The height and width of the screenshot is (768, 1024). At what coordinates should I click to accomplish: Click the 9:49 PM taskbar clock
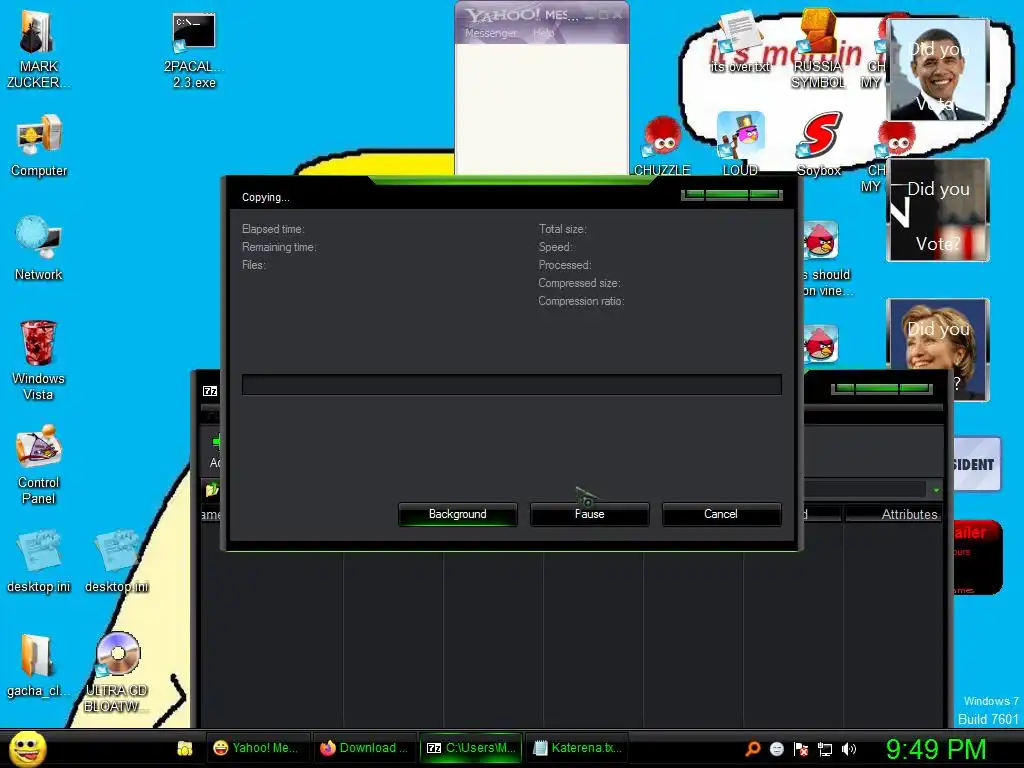936,749
